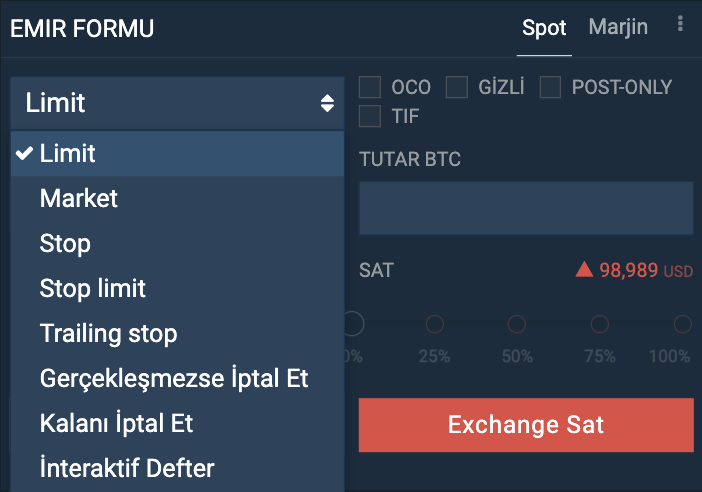Enable the OCO checkbox
The height and width of the screenshot is (492, 702).
[x=370, y=87]
